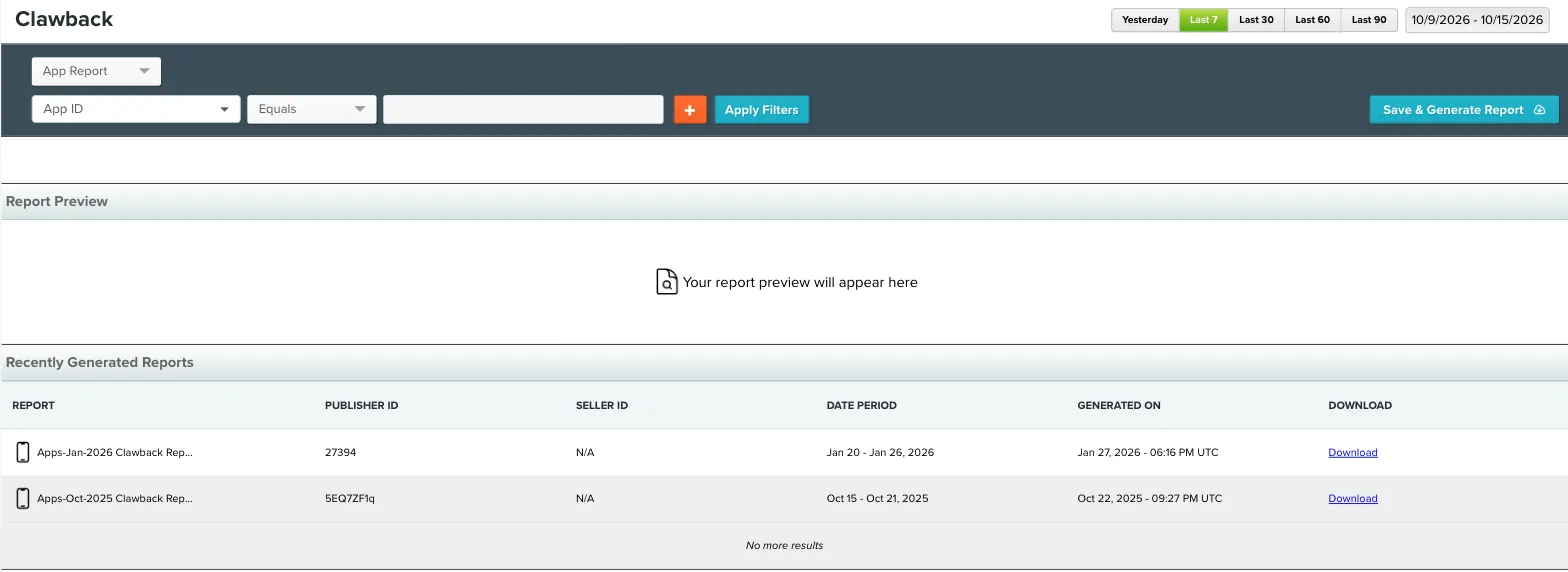Select the Apps-Oct-2025 Clawback Rep... report name

pos(115,499)
